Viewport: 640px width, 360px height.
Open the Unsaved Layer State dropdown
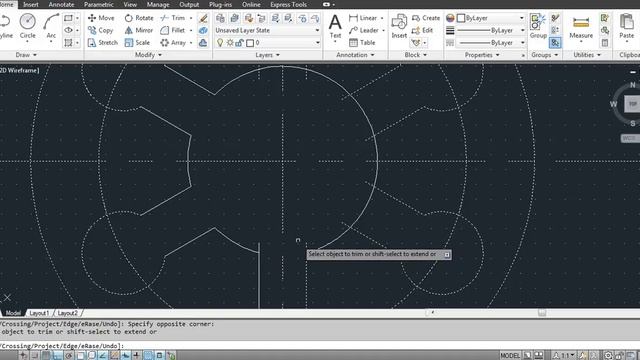267,30
